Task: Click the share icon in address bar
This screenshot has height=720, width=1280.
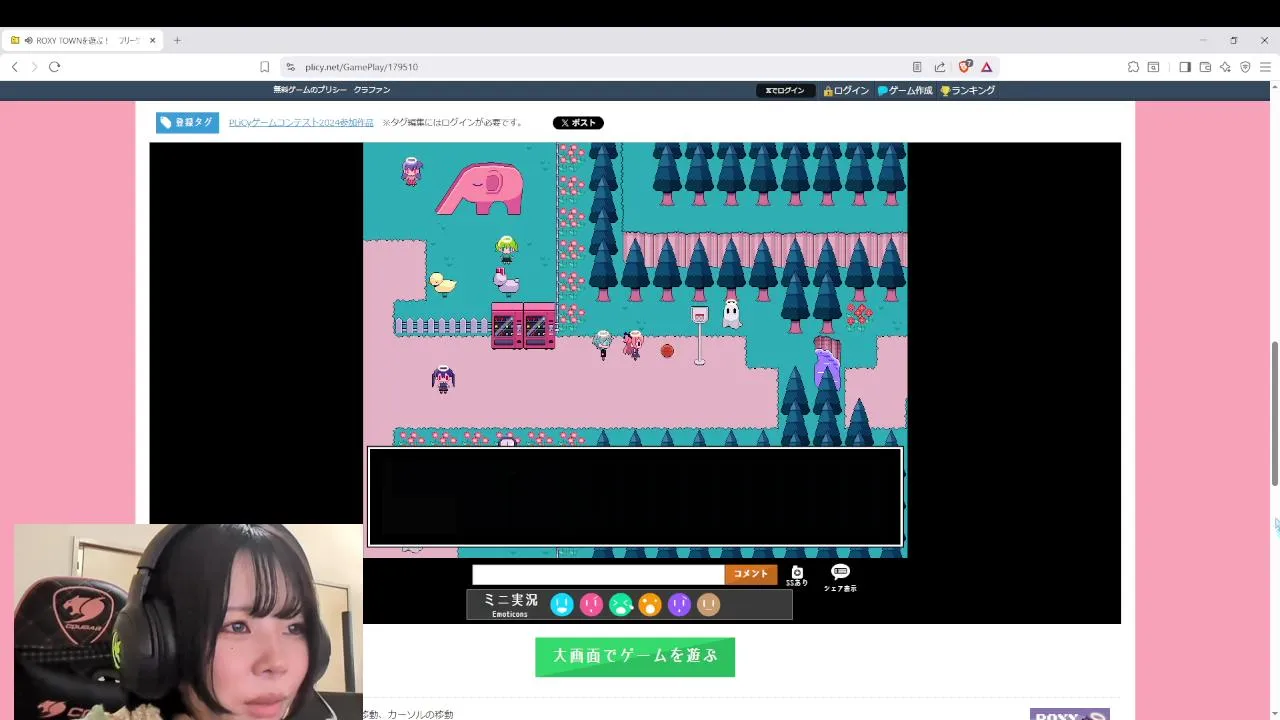Action: pyautogui.click(x=940, y=67)
